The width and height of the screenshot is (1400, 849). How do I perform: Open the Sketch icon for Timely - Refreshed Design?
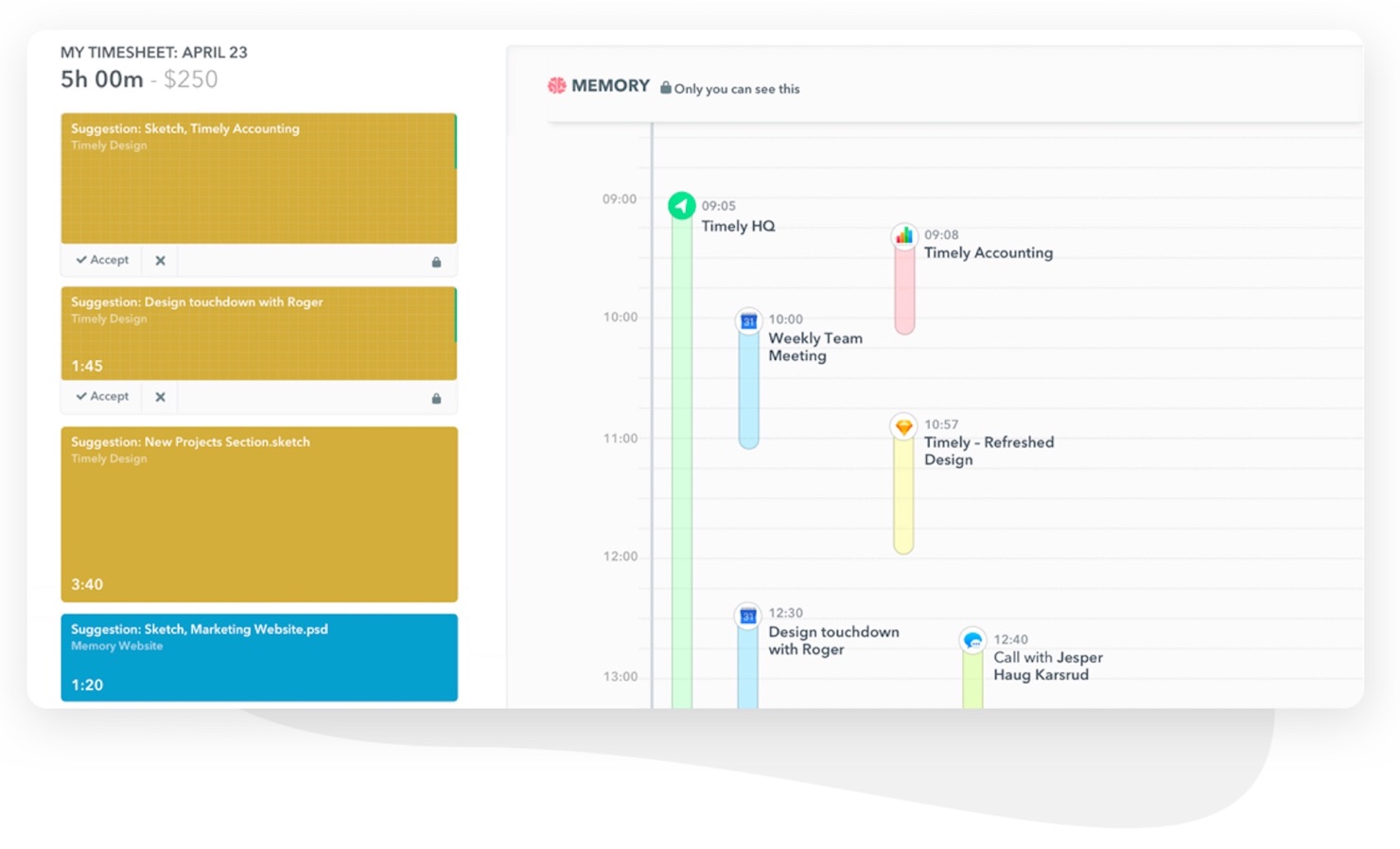[x=903, y=425]
